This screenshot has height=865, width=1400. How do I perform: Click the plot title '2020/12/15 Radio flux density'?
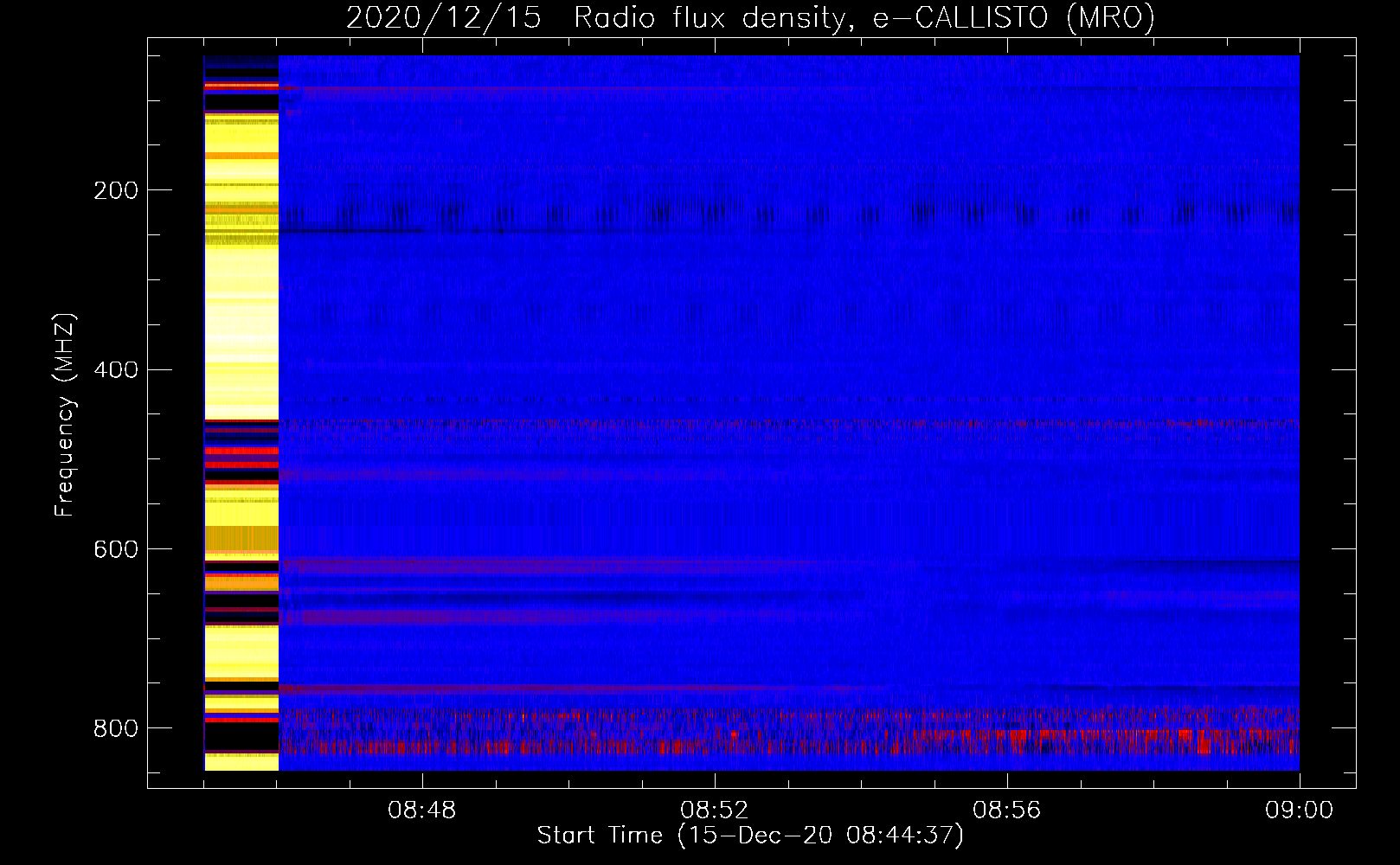(x=596, y=18)
